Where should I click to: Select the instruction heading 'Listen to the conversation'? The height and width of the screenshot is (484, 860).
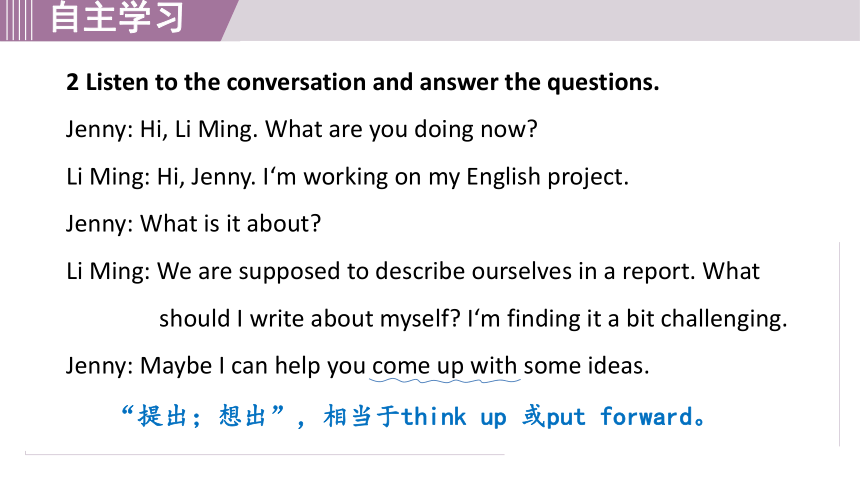click(x=363, y=82)
